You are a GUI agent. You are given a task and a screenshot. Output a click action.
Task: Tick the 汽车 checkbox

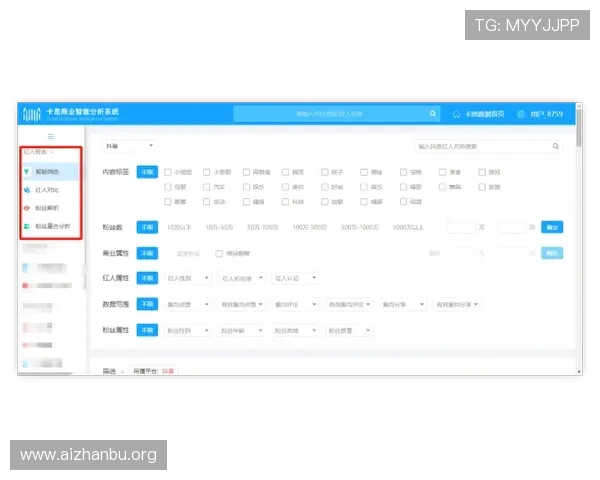[x=207, y=187]
